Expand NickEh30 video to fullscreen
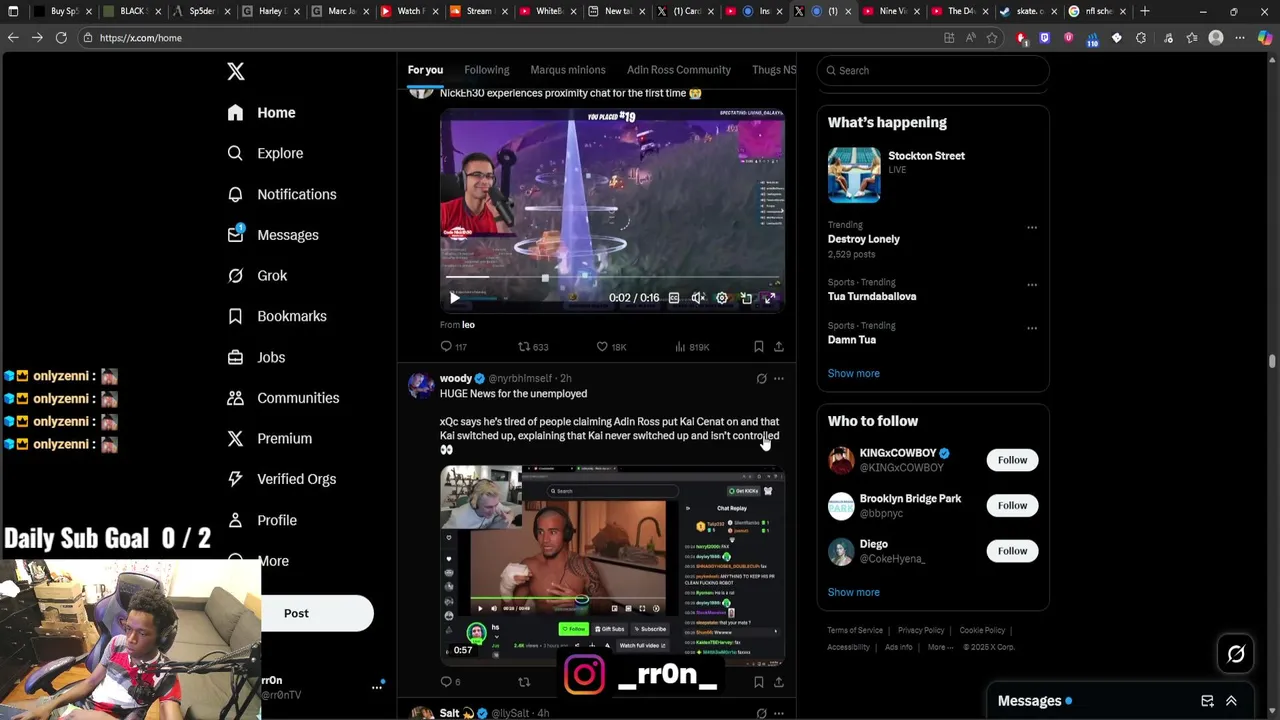Screen dimensions: 1280x720 tap(770, 298)
